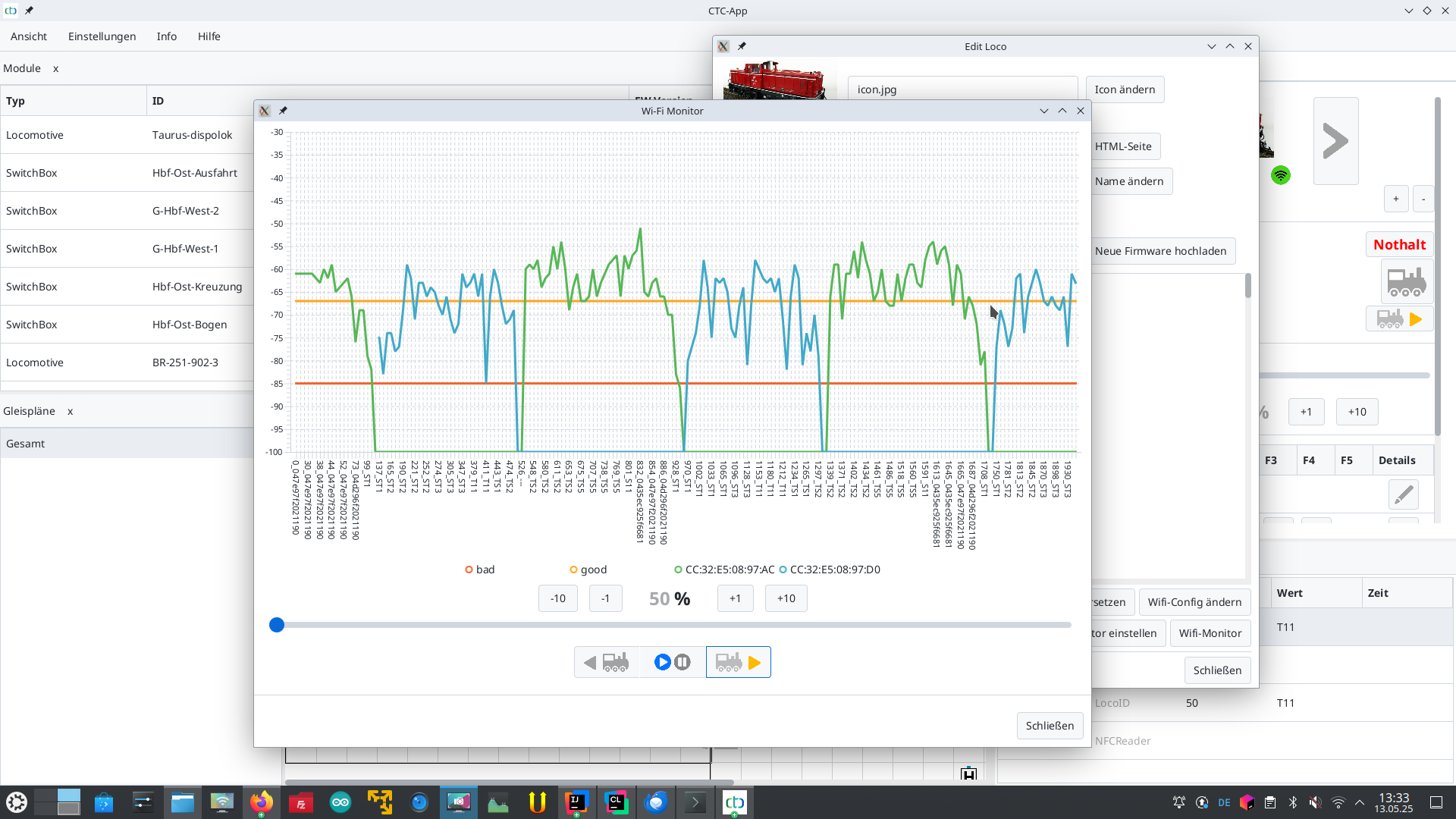Click loco forward arrow button in main panel
Viewport: 1456px width, 819px height.
pyautogui.click(x=1400, y=319)
